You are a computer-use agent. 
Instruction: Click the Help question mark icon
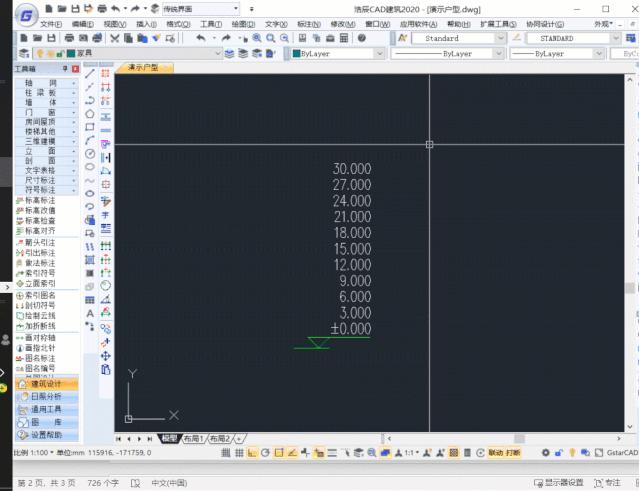[361, 38]
